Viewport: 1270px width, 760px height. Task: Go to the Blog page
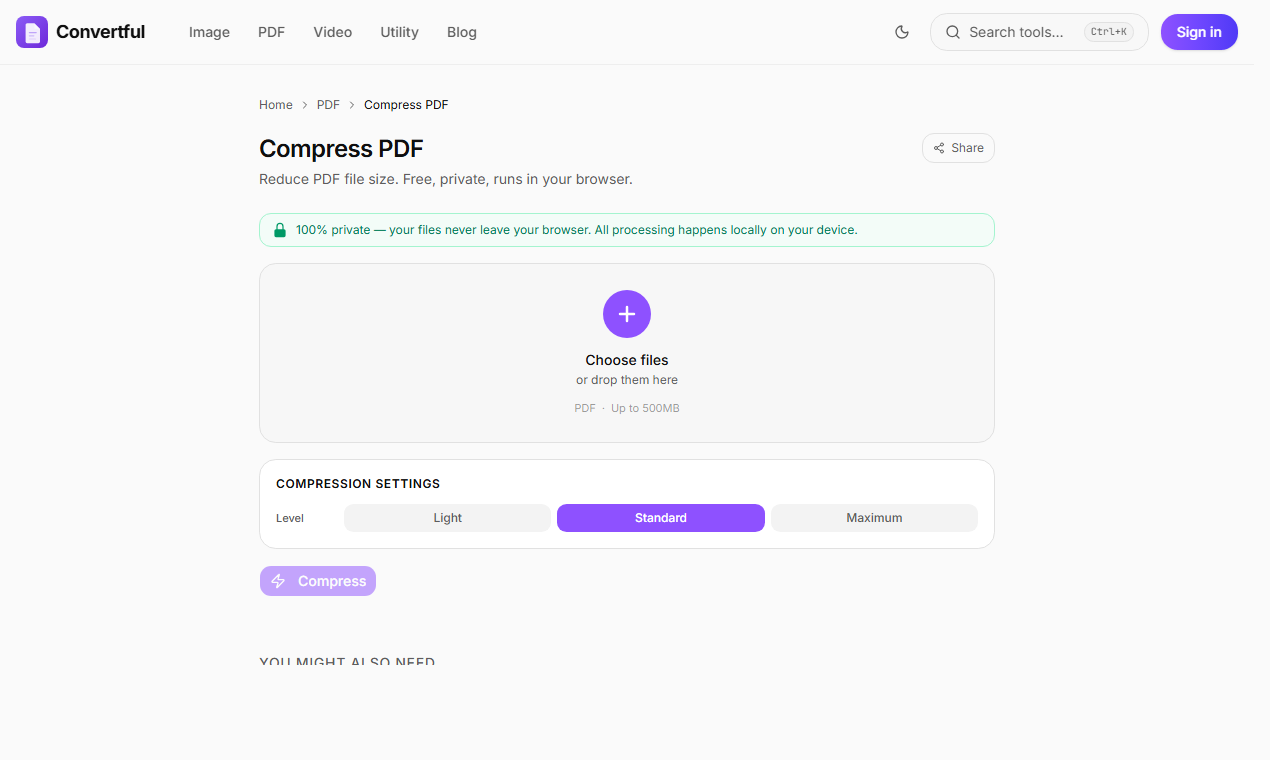point(462,32)
